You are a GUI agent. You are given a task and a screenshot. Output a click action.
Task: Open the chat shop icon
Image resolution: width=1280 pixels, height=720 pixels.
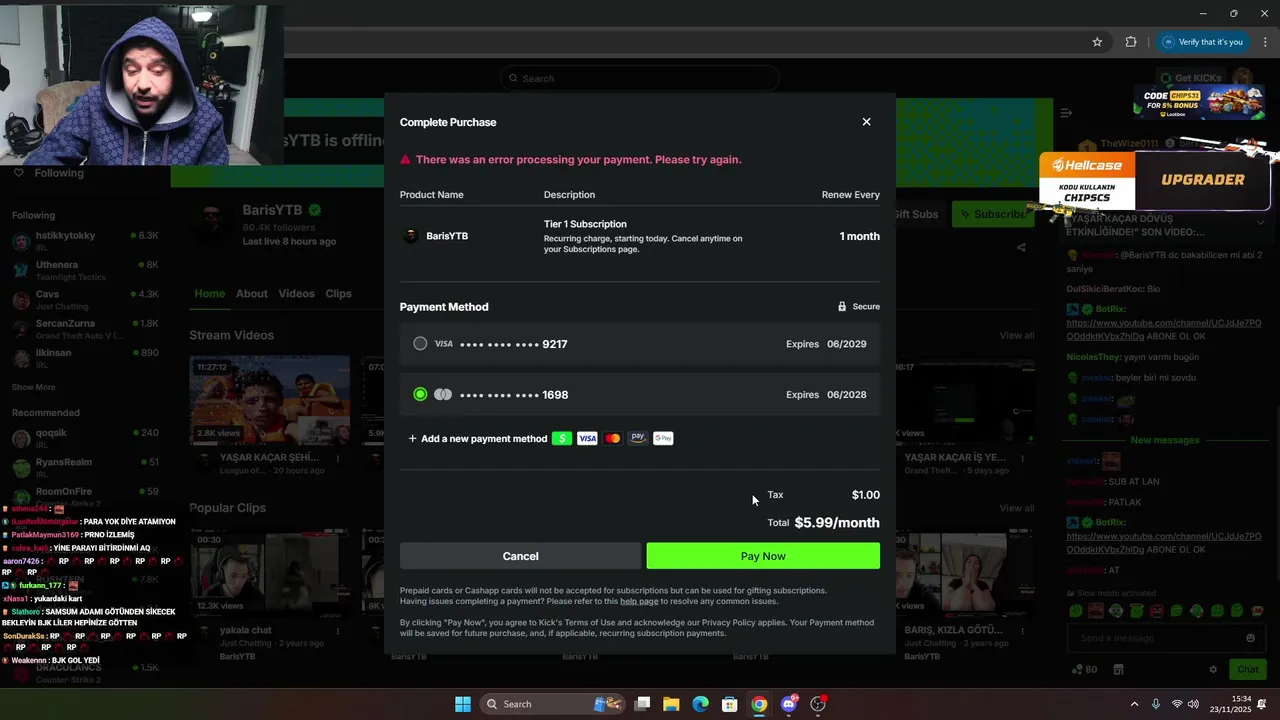pyautogui.click(x=1118, y=670)
